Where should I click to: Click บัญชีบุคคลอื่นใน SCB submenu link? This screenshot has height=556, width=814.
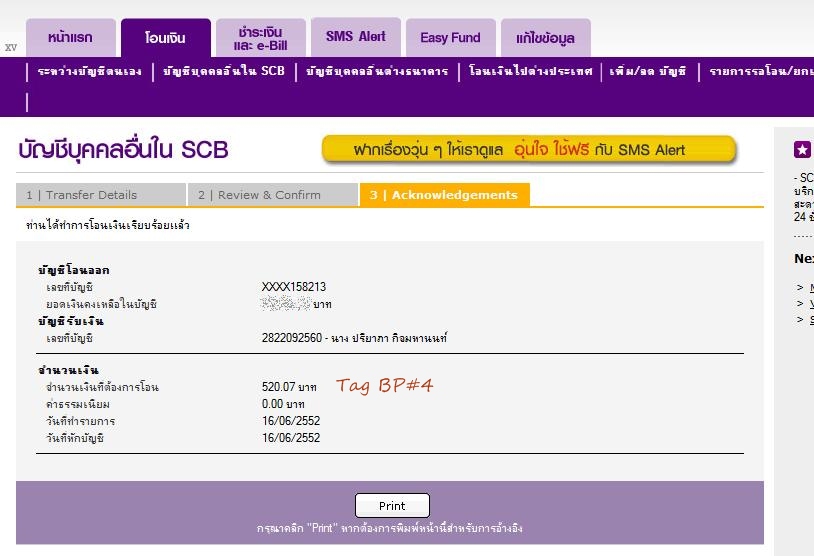pyautogui.click(x=224, y=71)
